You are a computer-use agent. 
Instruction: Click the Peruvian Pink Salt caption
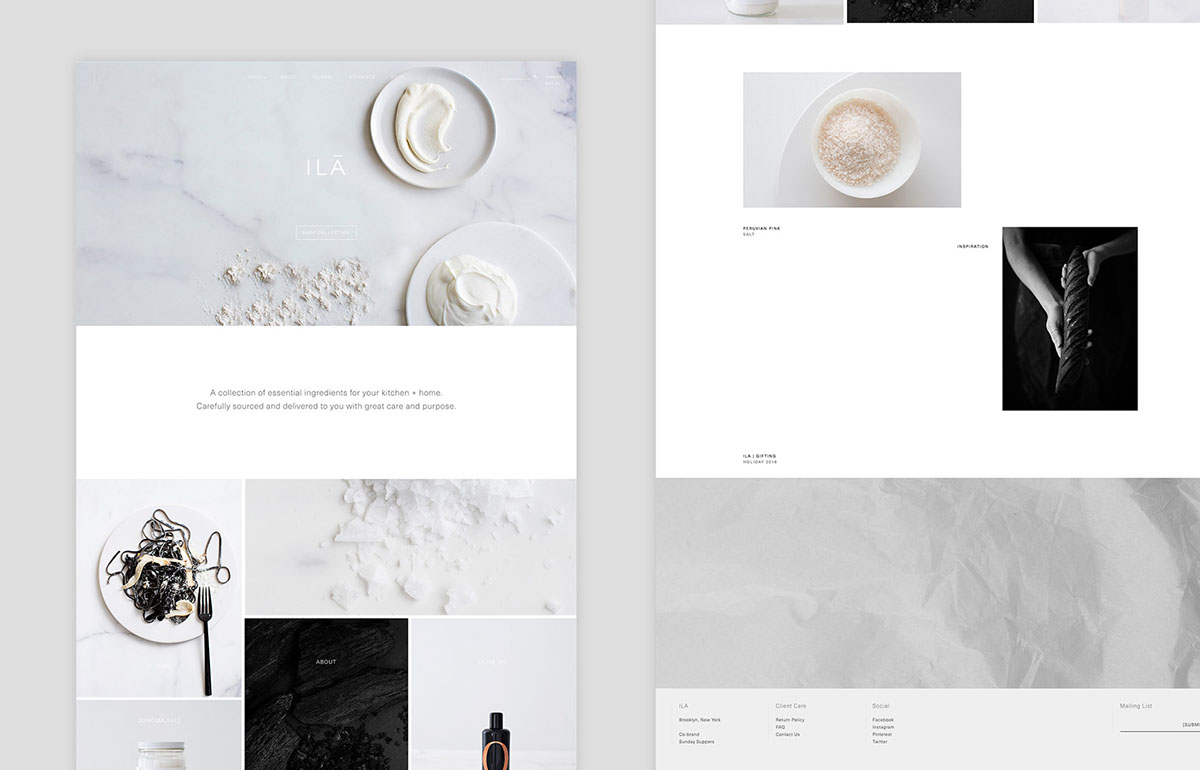point(761,231)
